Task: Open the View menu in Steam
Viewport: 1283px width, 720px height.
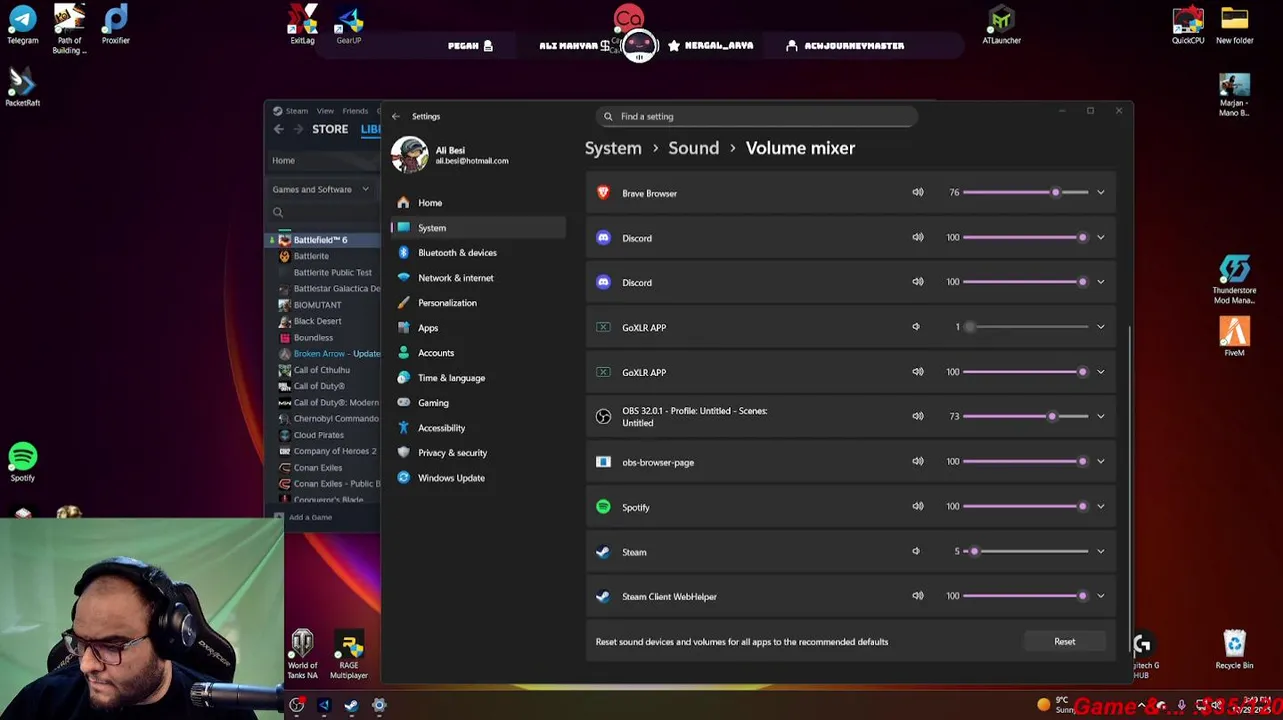Action: (325, 111)
